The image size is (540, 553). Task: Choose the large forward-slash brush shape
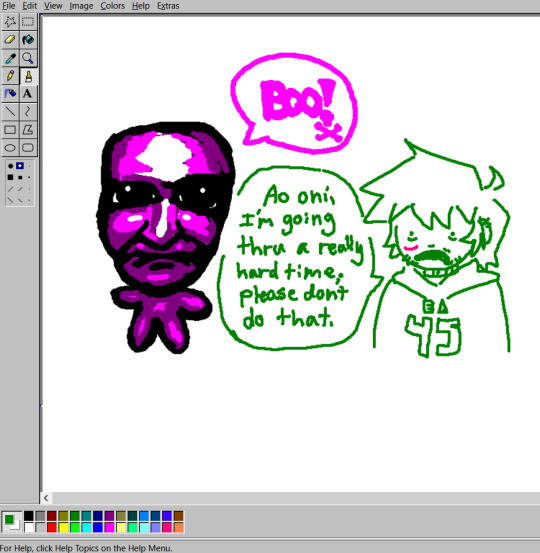(11, 189)
